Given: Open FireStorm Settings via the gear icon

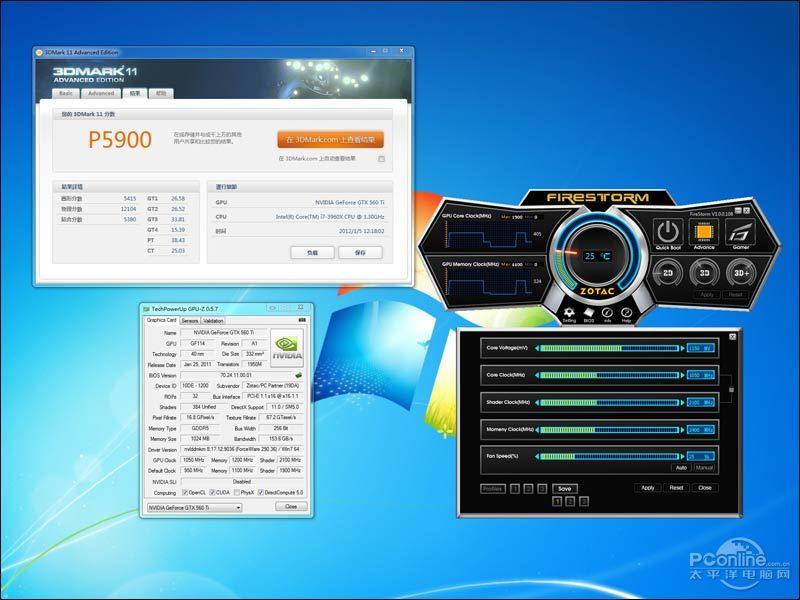Looking at the screenshot, I should [x=568, y=312].
